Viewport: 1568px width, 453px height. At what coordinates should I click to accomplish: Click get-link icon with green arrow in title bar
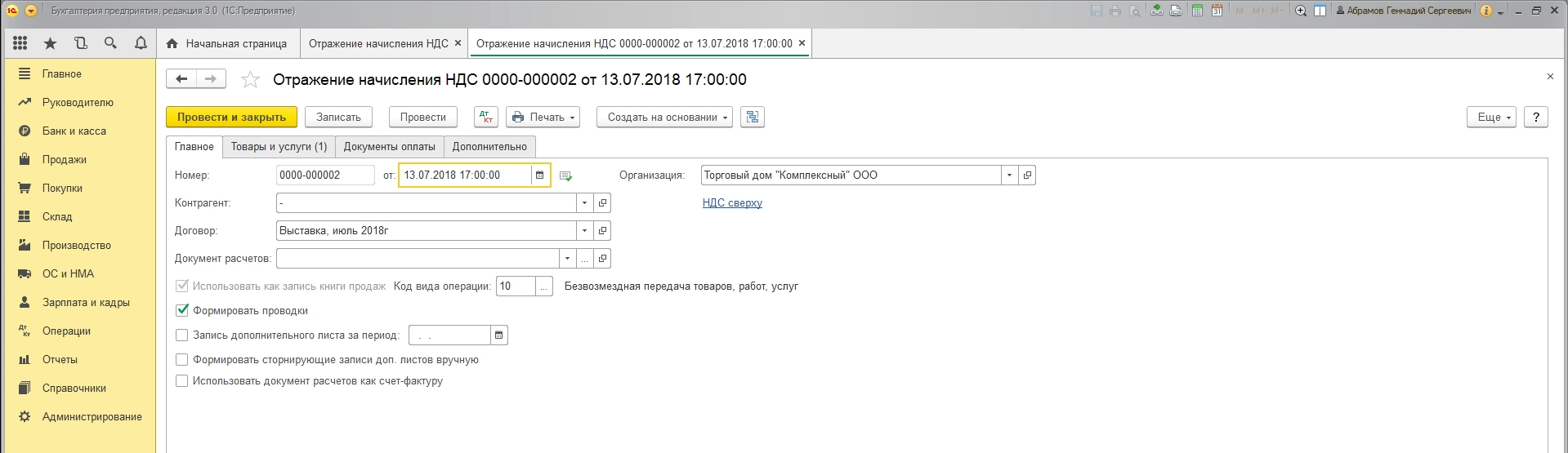pos(1157,11)
